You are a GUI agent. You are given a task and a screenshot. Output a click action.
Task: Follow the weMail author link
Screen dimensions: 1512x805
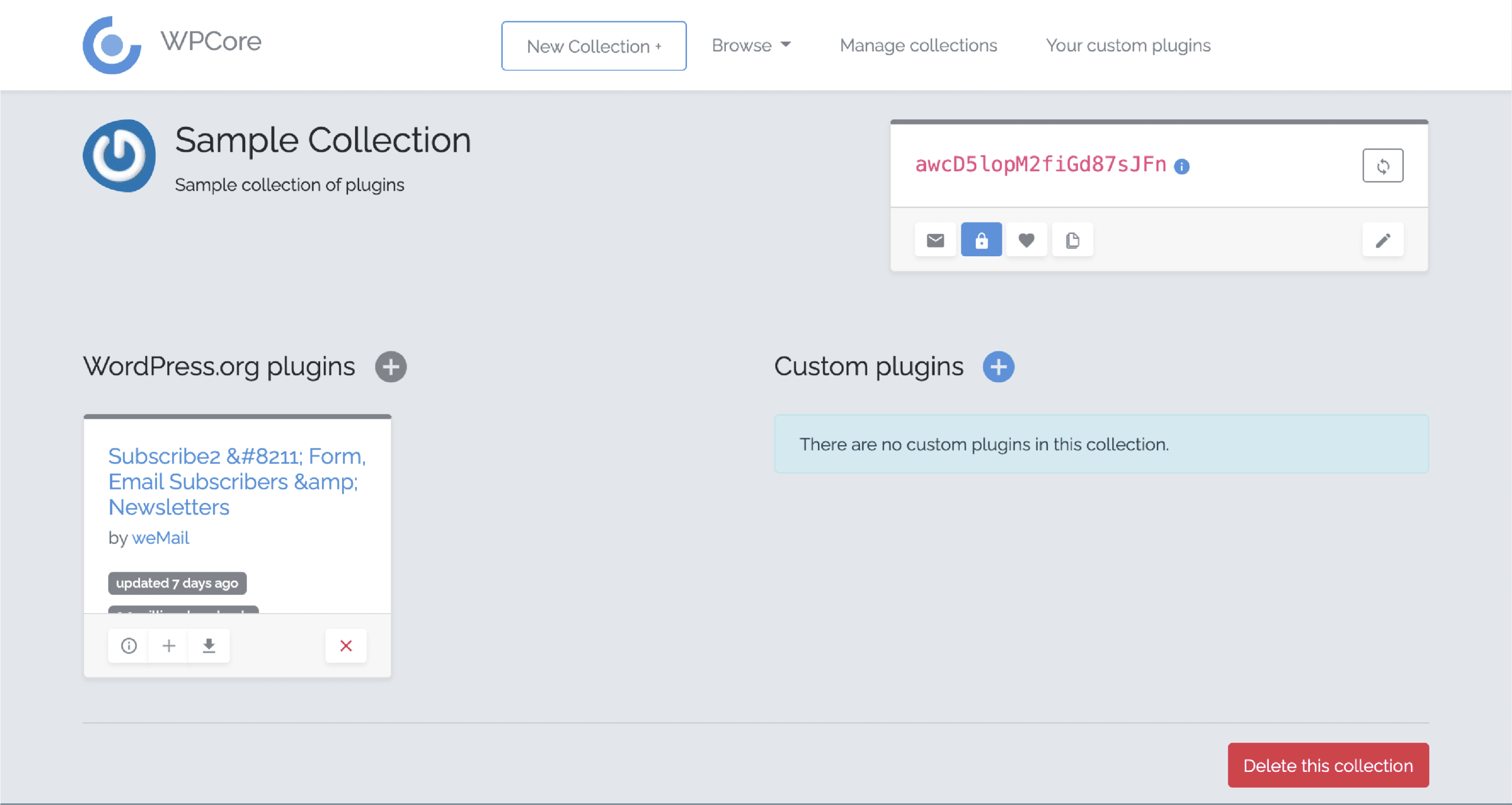[x=160, y=537]
